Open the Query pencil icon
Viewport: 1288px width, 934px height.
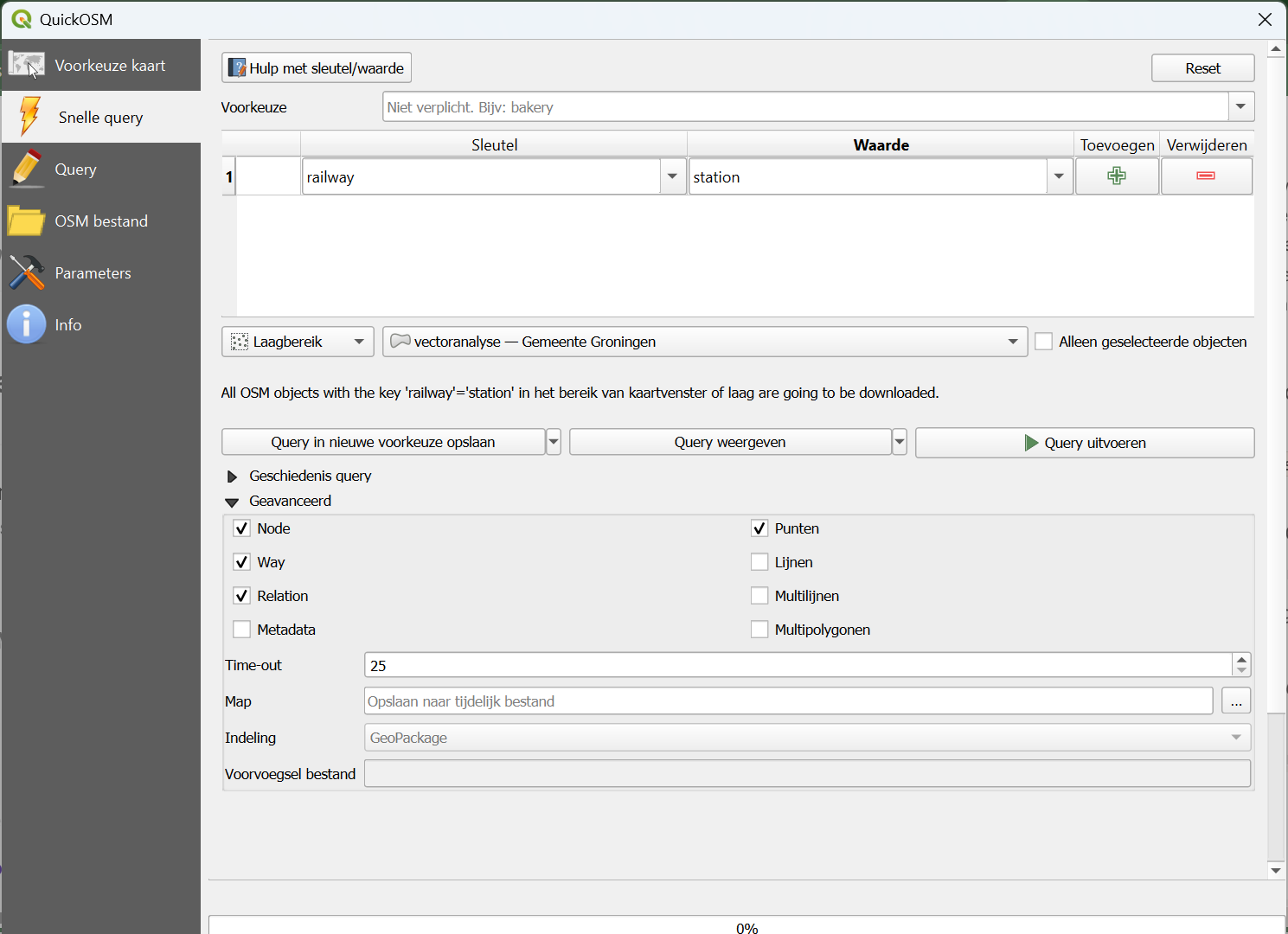coord(27,169)
